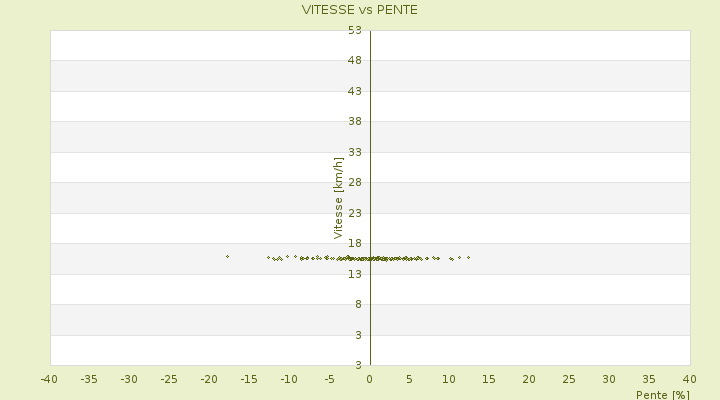The height and width of the screenshot is (400, 720).
Task: Click the 43 value on vertical axis
Action: click(355, 91)
